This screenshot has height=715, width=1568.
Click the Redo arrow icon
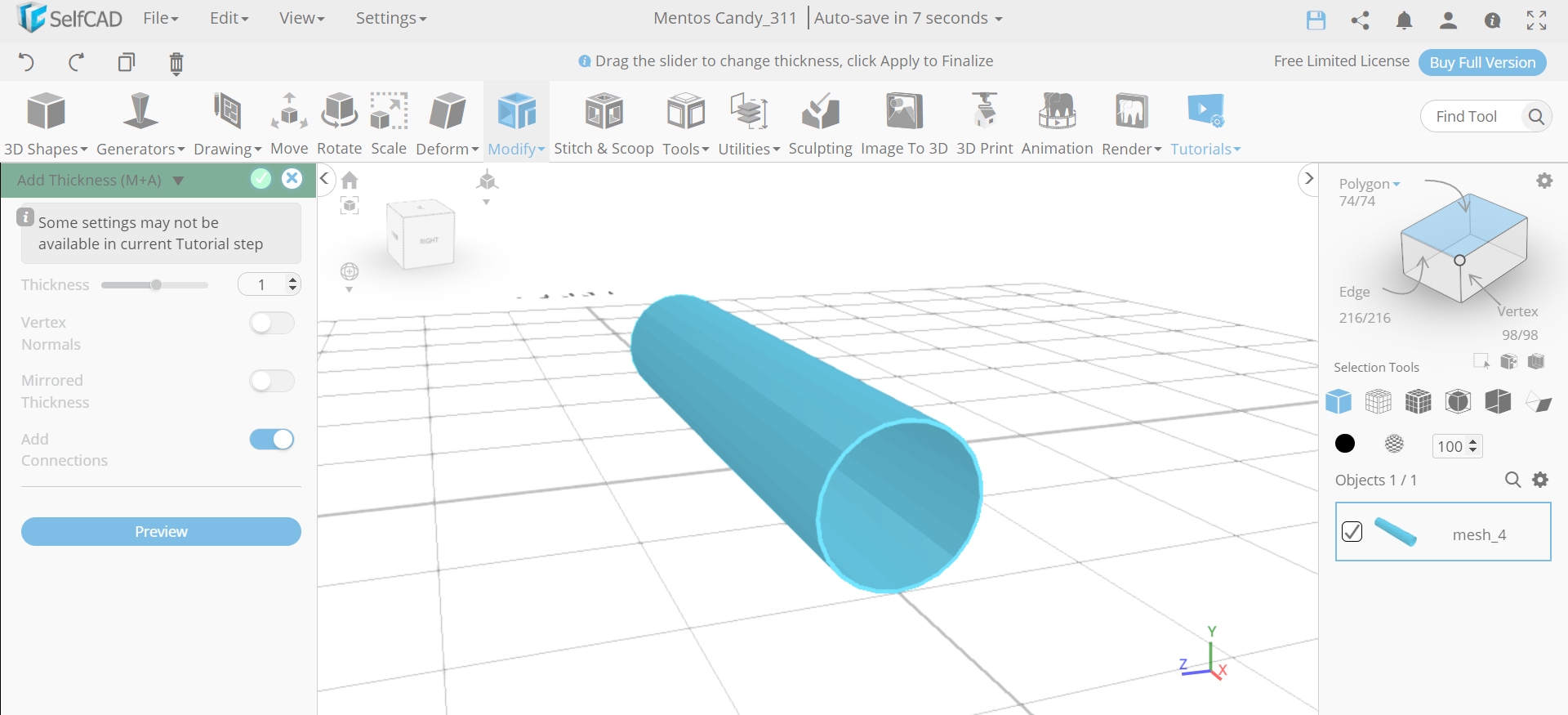(x=76, y=62)
